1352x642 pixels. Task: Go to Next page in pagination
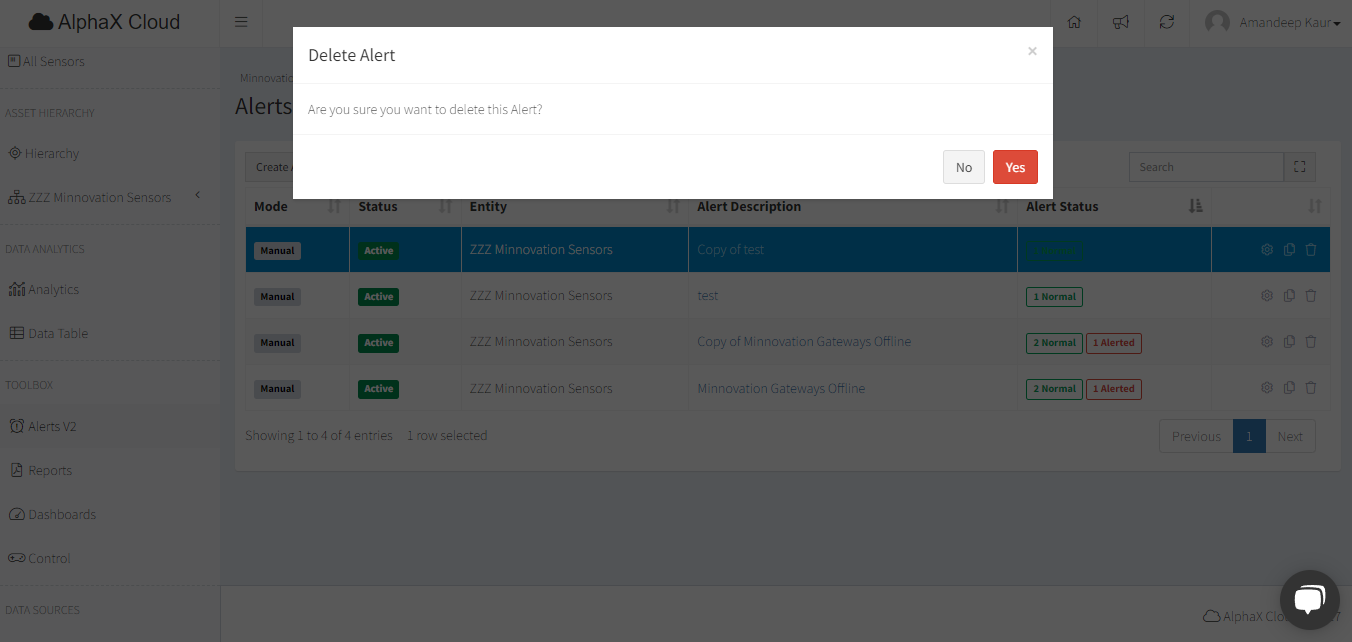click(1290, 436)
